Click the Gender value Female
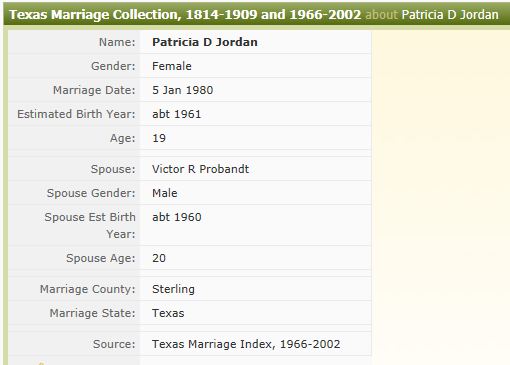The height and width of the screenshot is (365, 510). pos(172,66)
